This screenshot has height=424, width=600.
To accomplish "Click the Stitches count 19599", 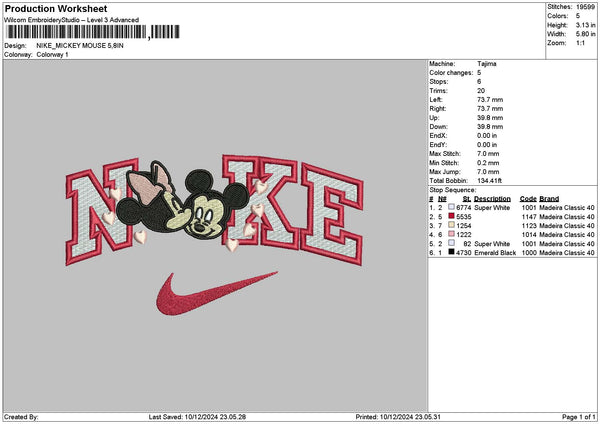I will pyautogui.click(x=585, y=7).
